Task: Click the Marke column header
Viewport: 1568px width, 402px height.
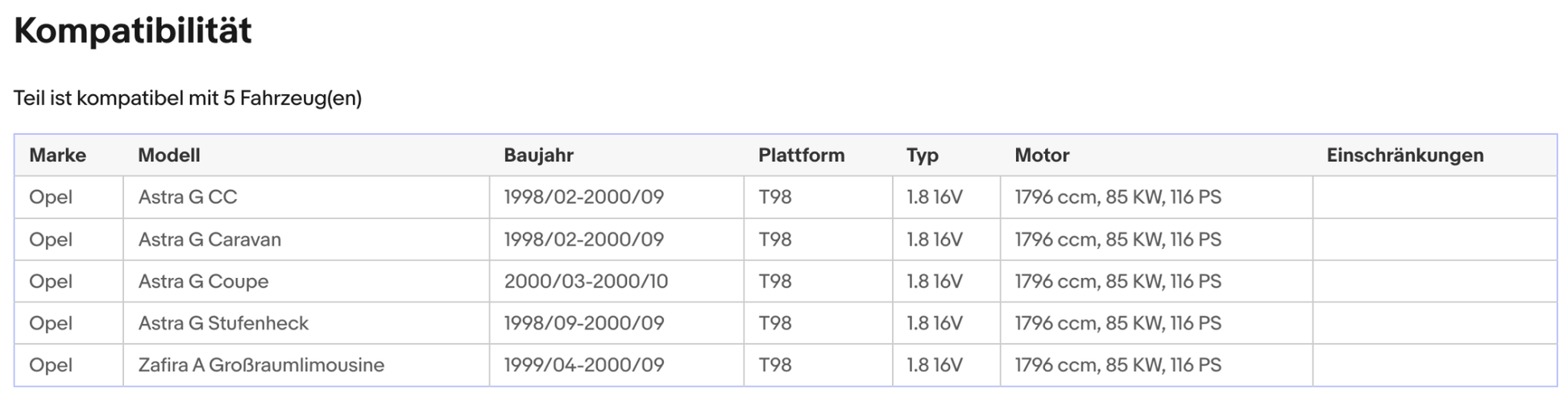Action: pos(57,155)
